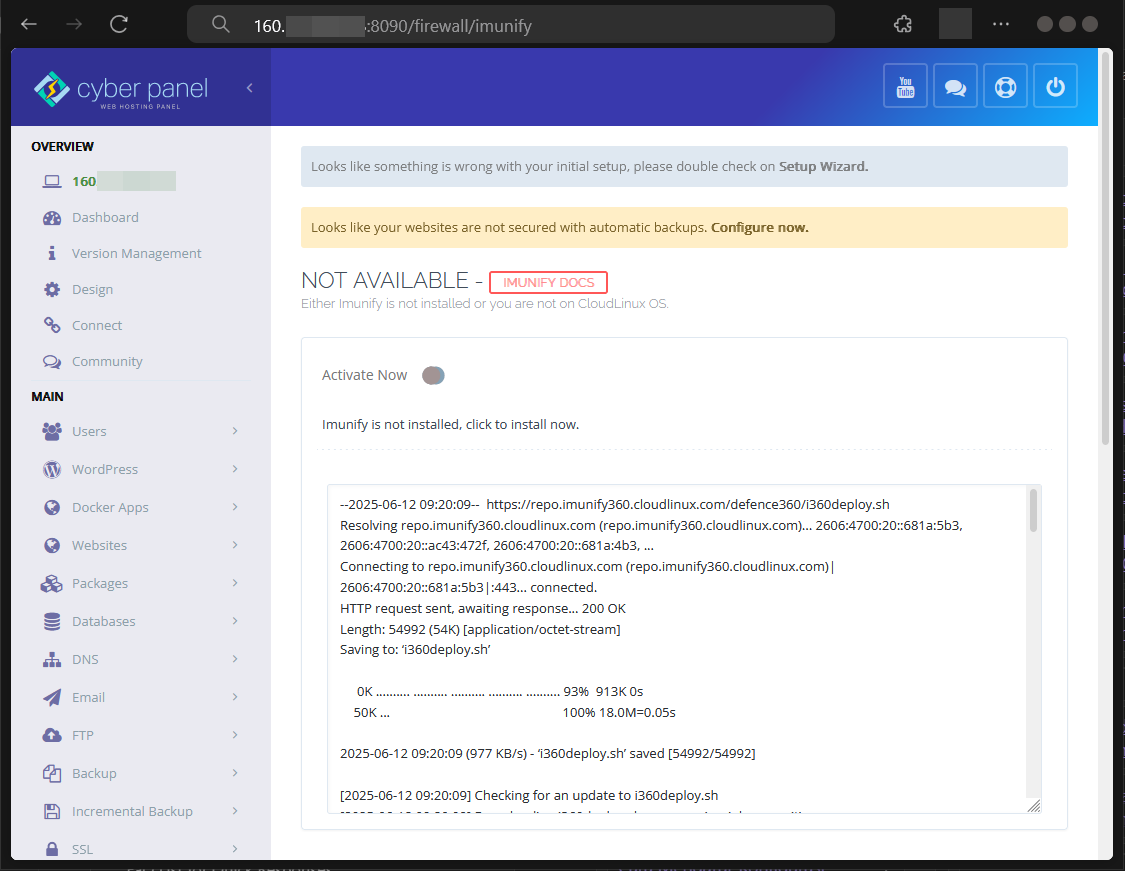Click the Version Management info icon

point(52,253)
